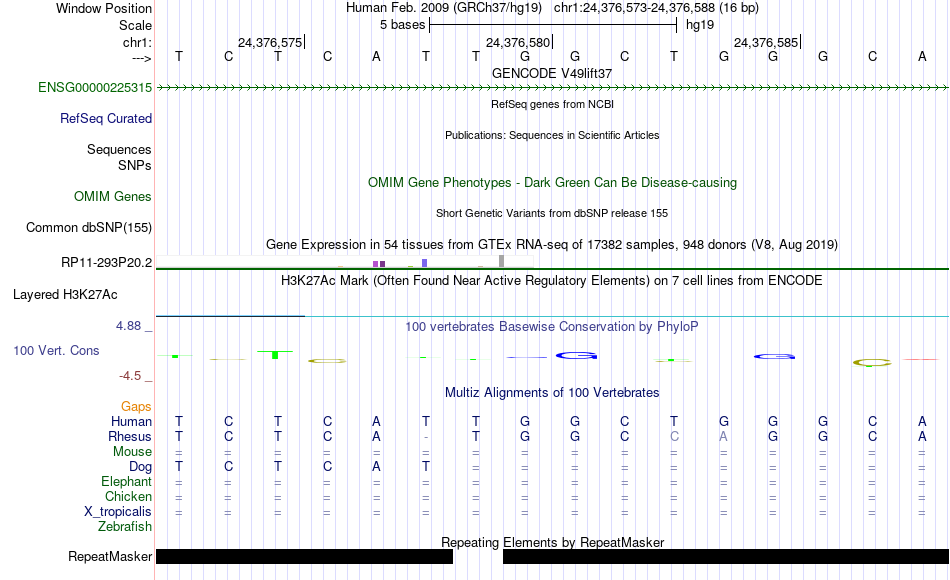Click the Sequences track label
Image resolution: width=950 pixels, height=580 pixels.
pos(119,149)
